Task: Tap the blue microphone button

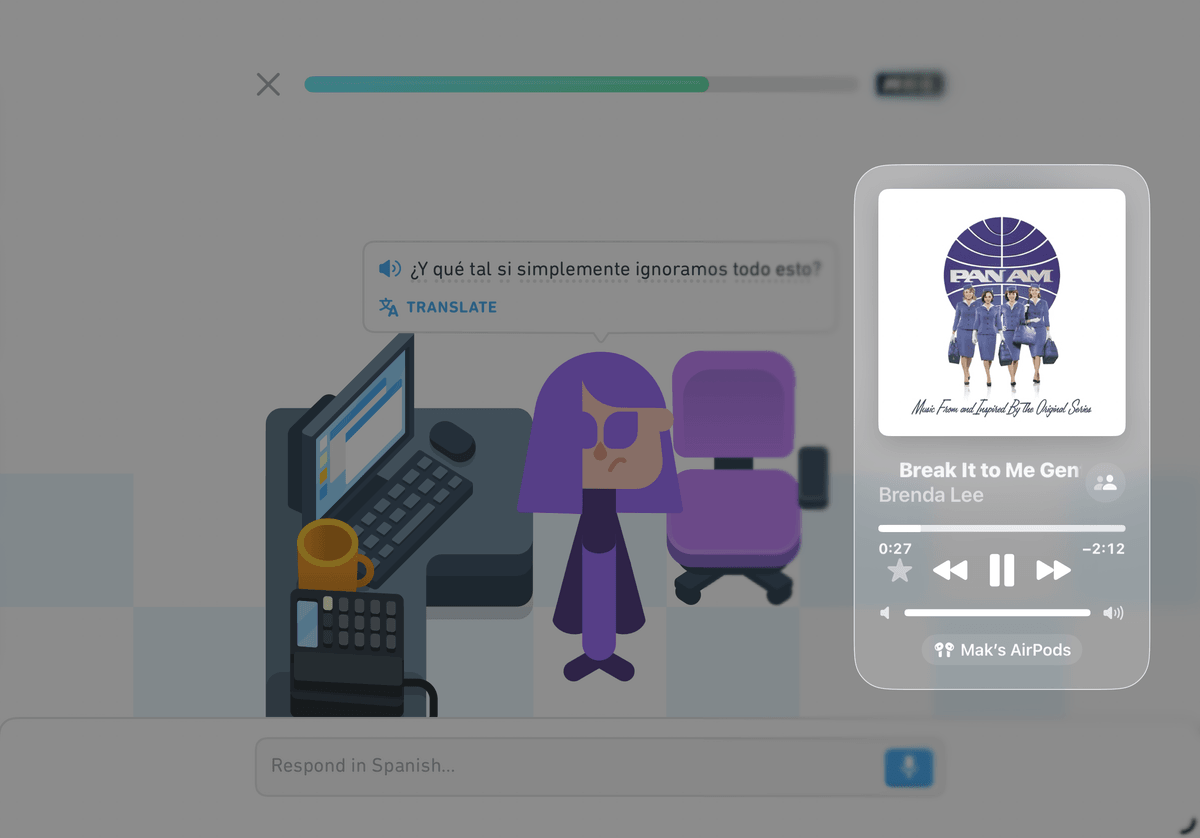Action: pos(909,767)
